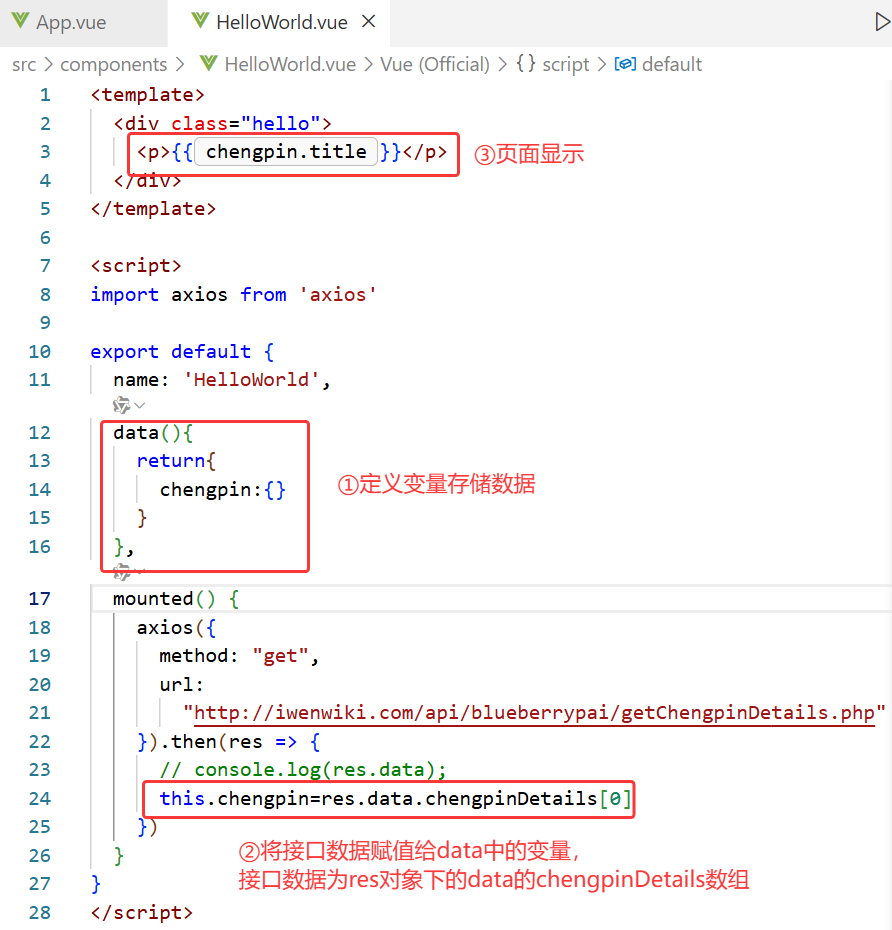The height and width of the screenshot is (930, 892).
Task: Close the HelloWorld.vue tab
Action: click(369, 22)
